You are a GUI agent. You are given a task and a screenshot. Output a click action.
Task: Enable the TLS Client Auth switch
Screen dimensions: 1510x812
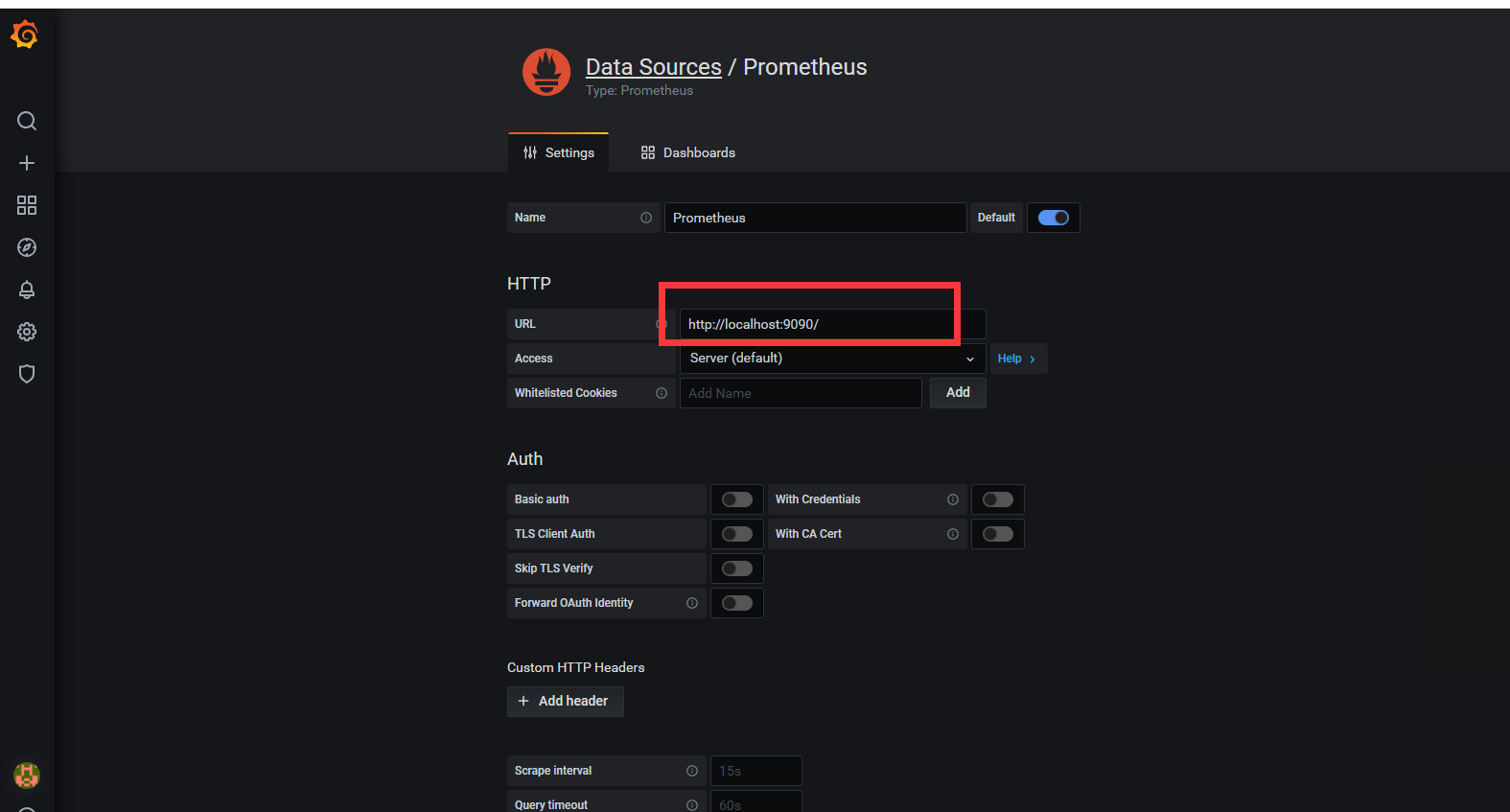[x=737, y=534]
